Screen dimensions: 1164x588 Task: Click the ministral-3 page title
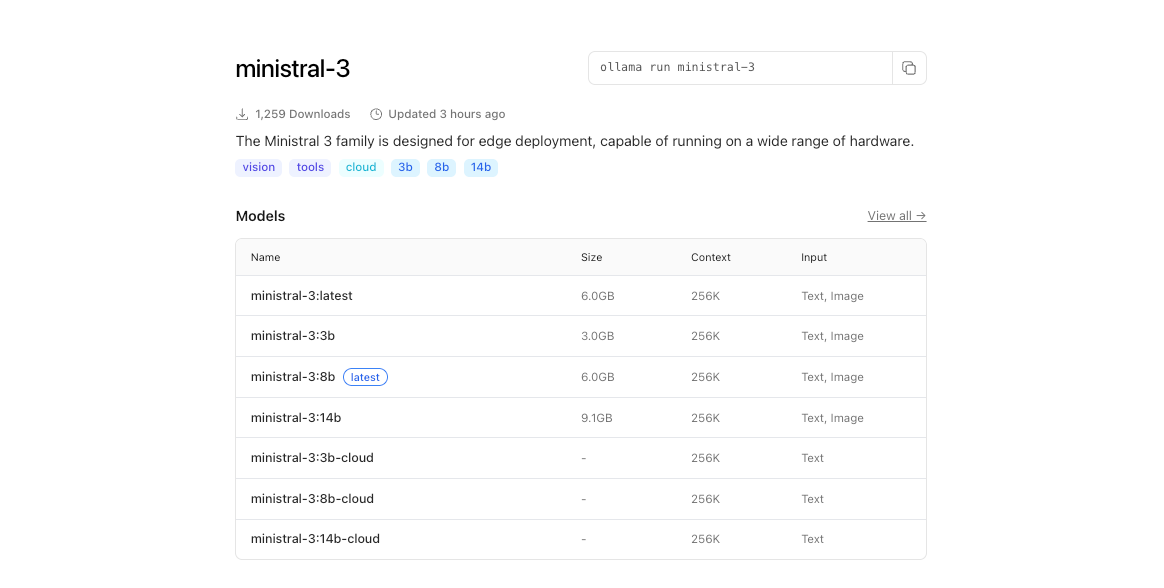point(292,69)
